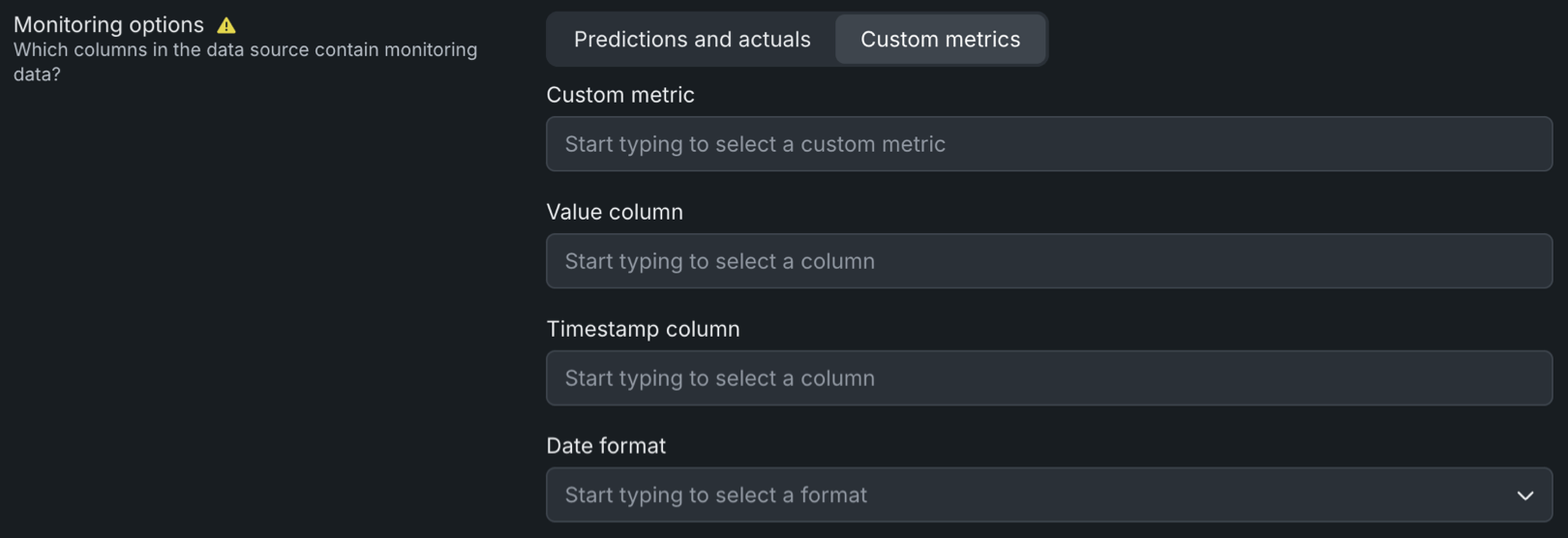
Task: Click the 'Start typing to select a column' text under Timestamp column
Action: click(719, 378)
